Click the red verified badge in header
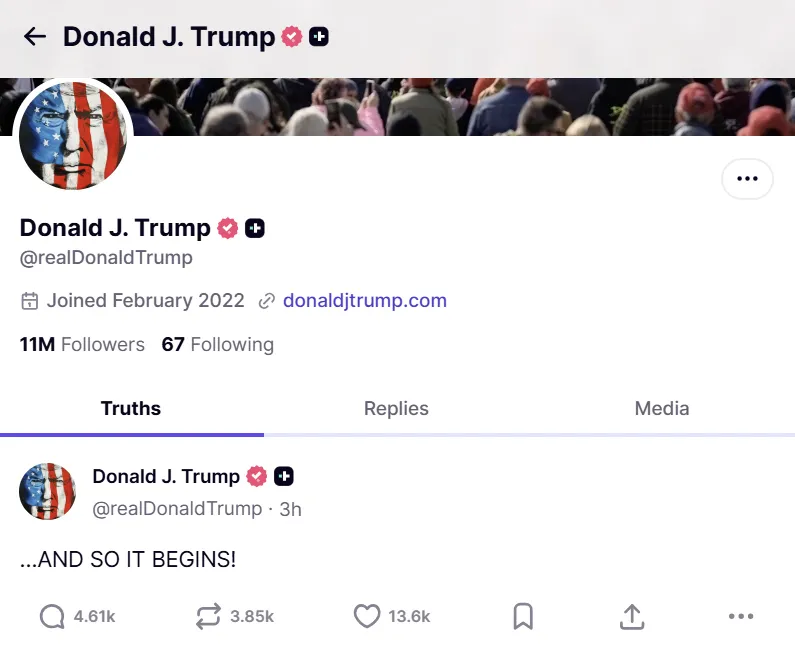Image resolution: width=795 pixels, height=657 pixels. (292, 37)
